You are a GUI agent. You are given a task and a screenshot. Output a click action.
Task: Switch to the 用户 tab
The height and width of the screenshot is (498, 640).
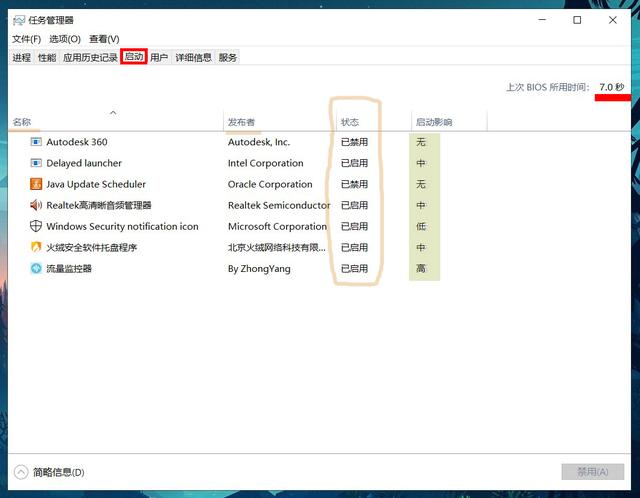(x=159, y=58)
